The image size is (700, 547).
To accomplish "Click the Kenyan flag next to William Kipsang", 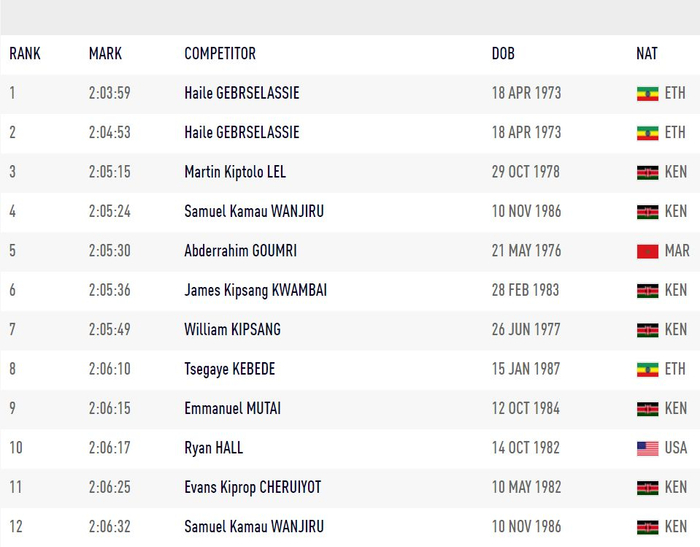I will [x=647, y=330].
